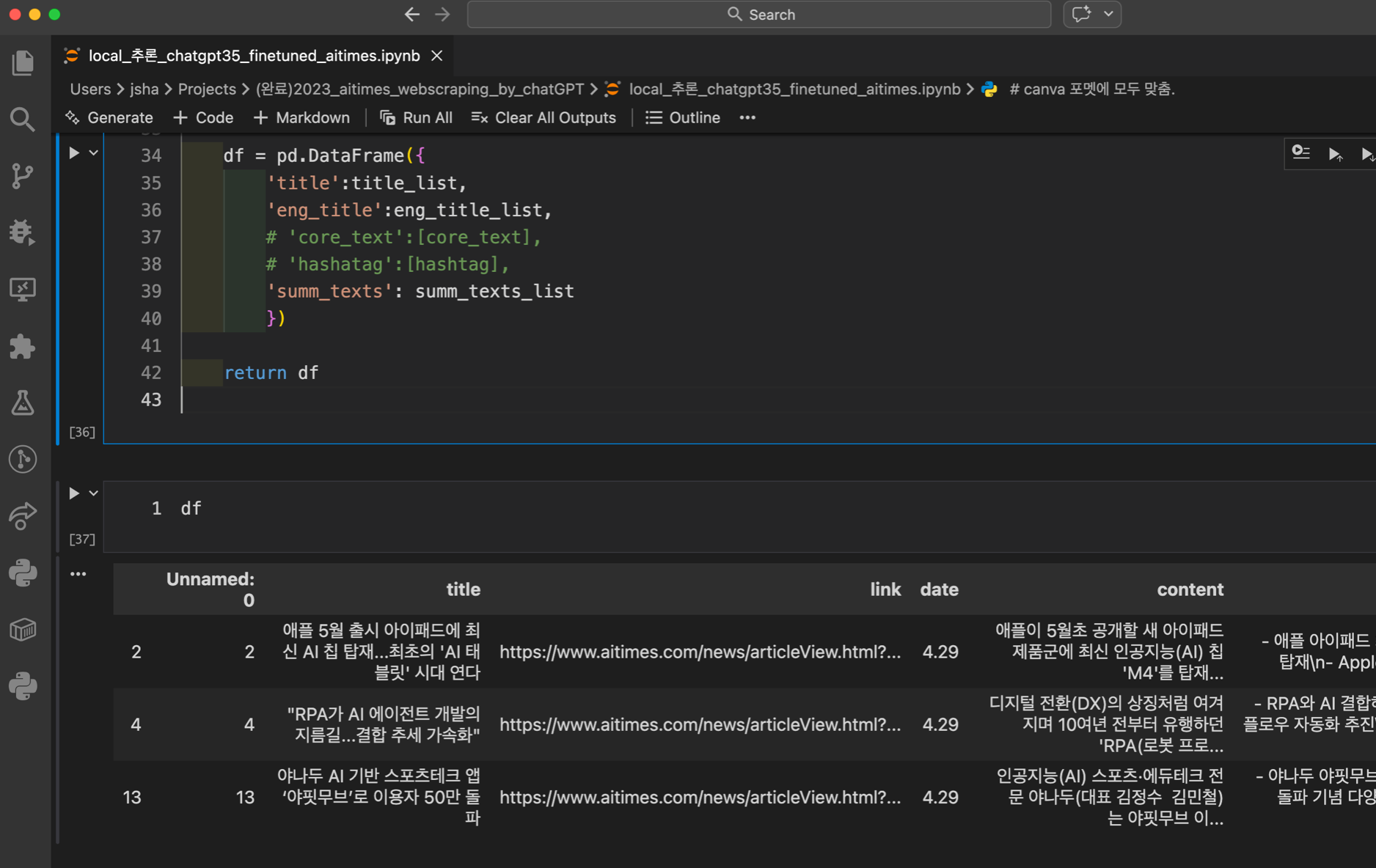
Task: Open the container box icon in activity bar
Action: click(x=23, y=629)
